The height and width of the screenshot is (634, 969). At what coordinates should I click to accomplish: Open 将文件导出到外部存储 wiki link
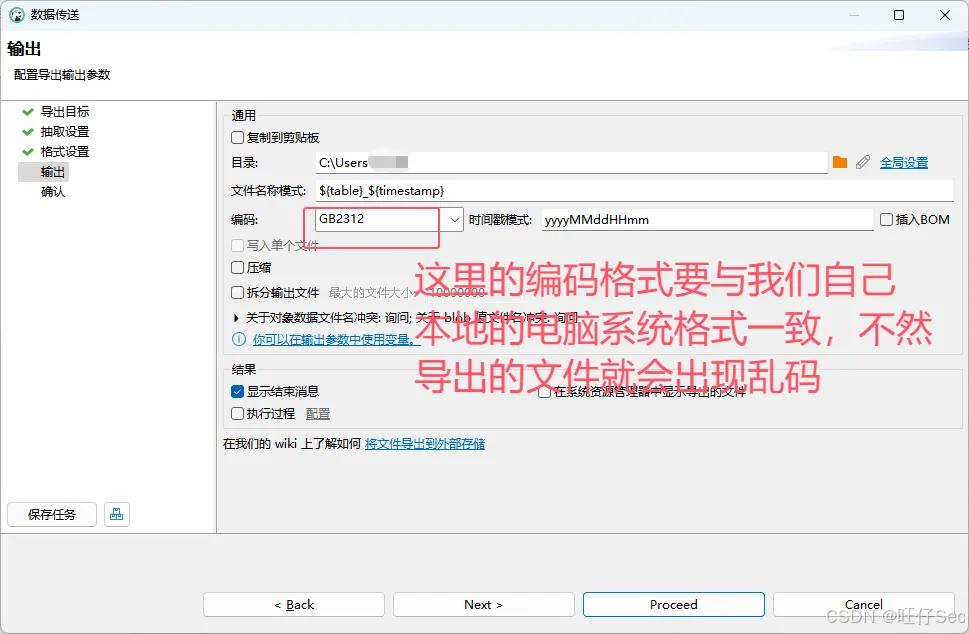425,444
